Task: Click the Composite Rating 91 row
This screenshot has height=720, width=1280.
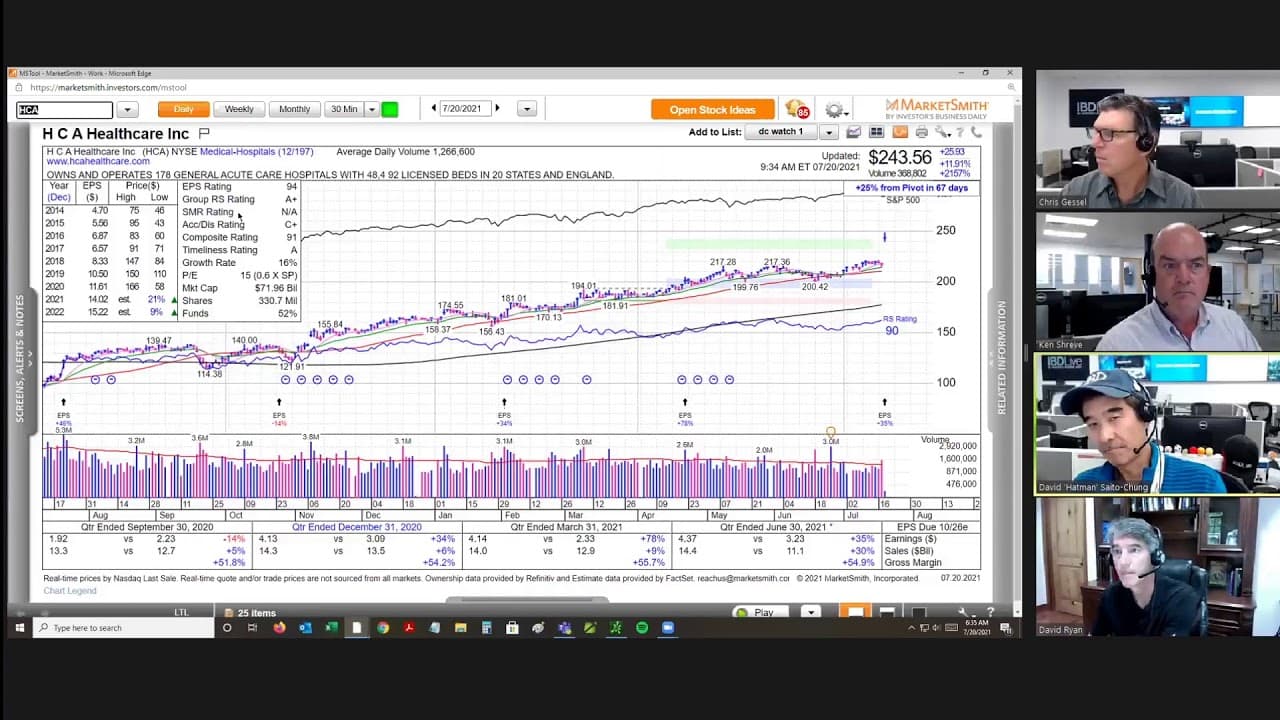Action: pyautogui.click(x=239, y=238)
